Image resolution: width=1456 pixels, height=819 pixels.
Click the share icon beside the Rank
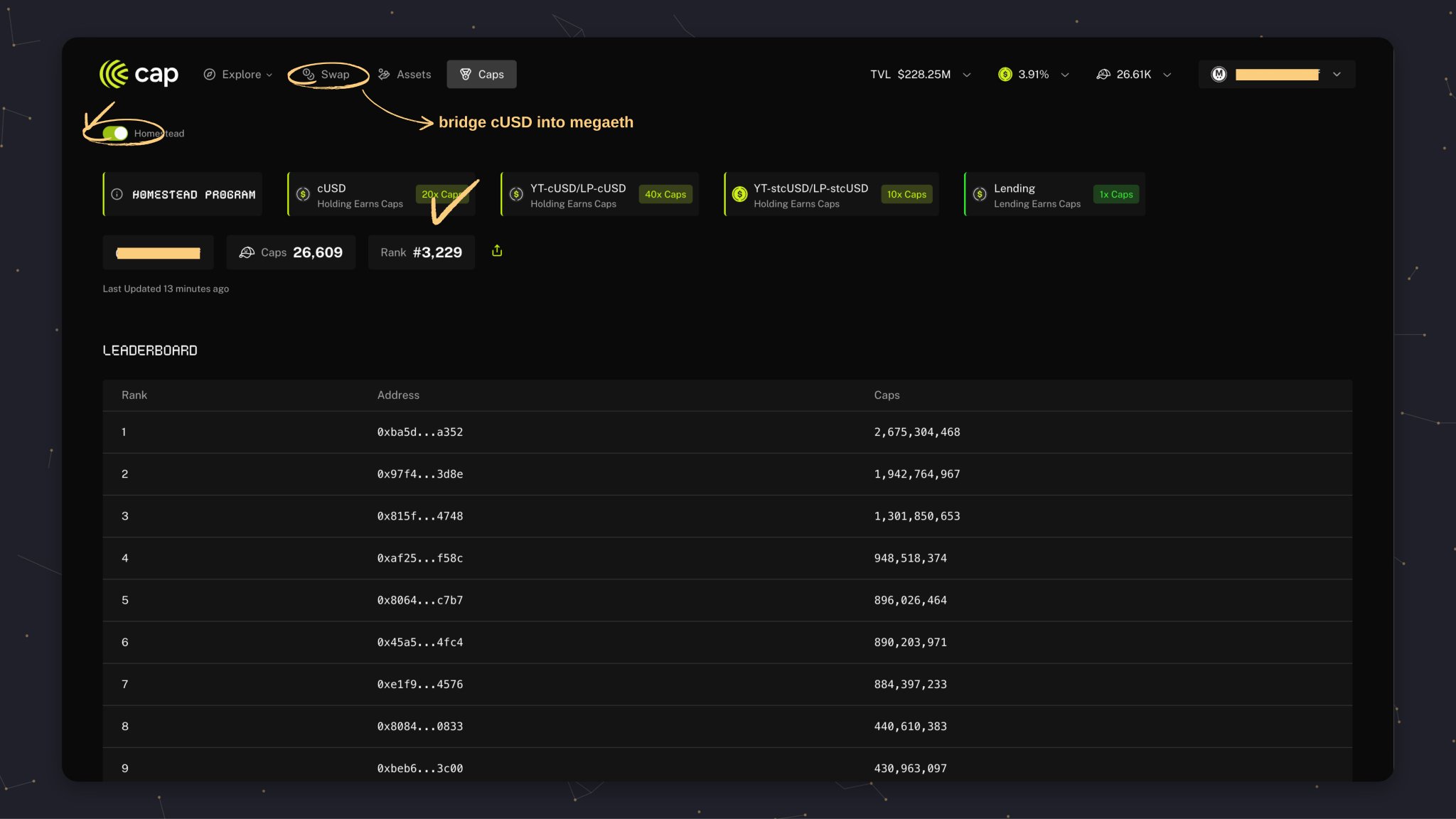[x=497, y=251]
